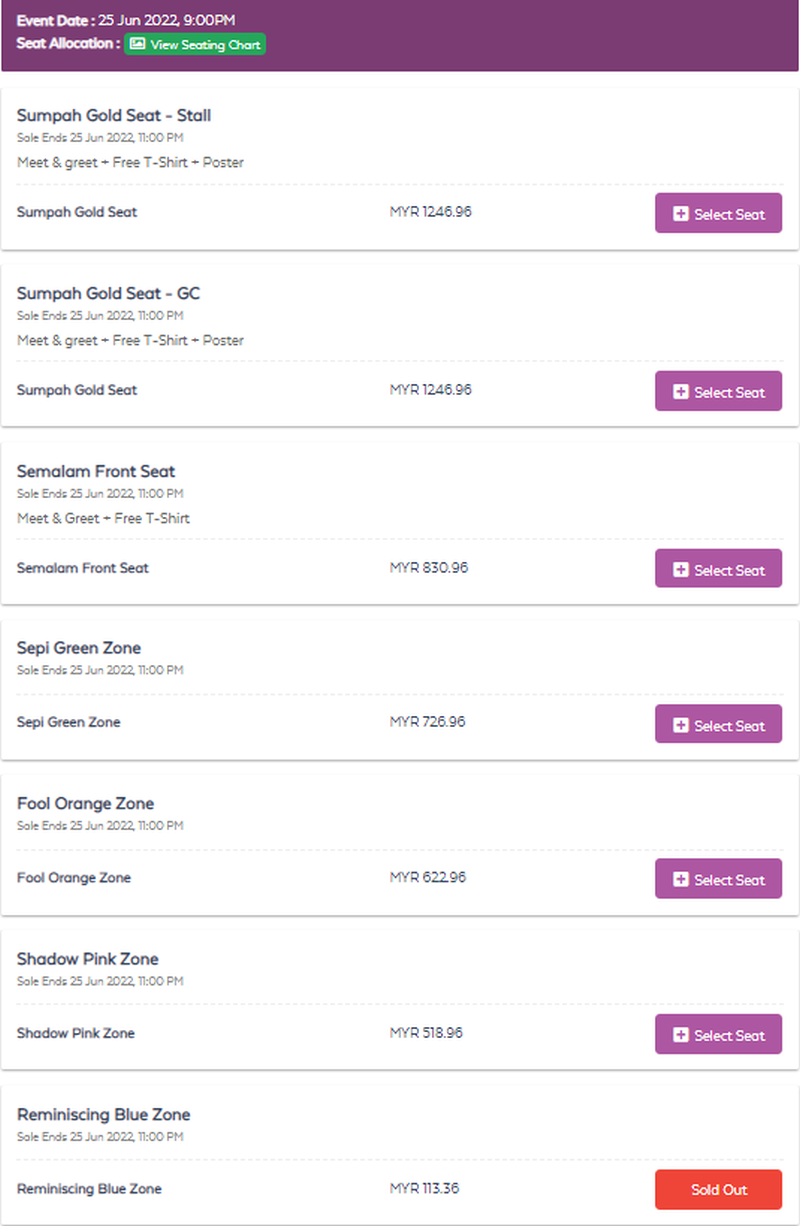800x1226 pixels.
Task: Select Seat for Semalam Front Seat
Action: [x=718, y=568]
